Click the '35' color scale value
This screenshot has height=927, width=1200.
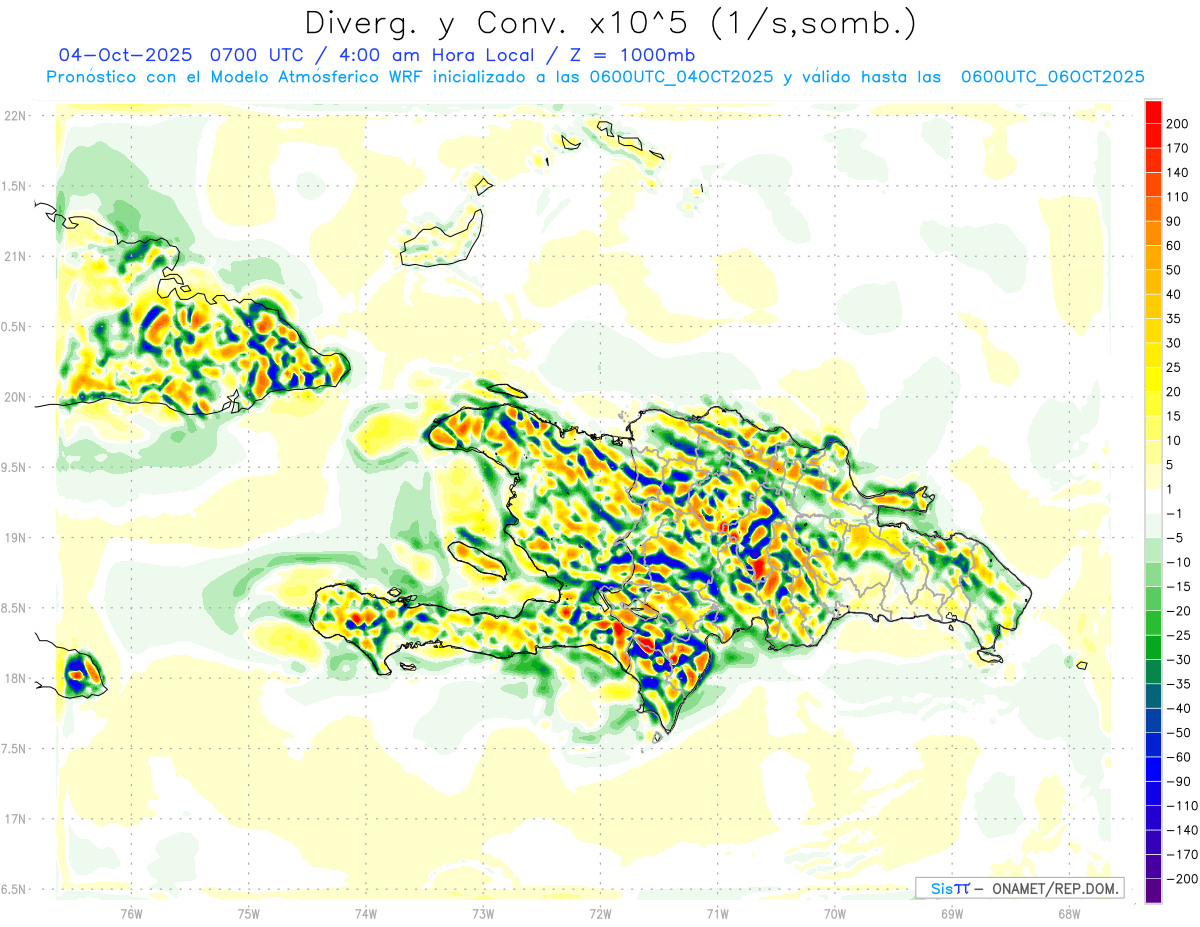click(1173, 319)
